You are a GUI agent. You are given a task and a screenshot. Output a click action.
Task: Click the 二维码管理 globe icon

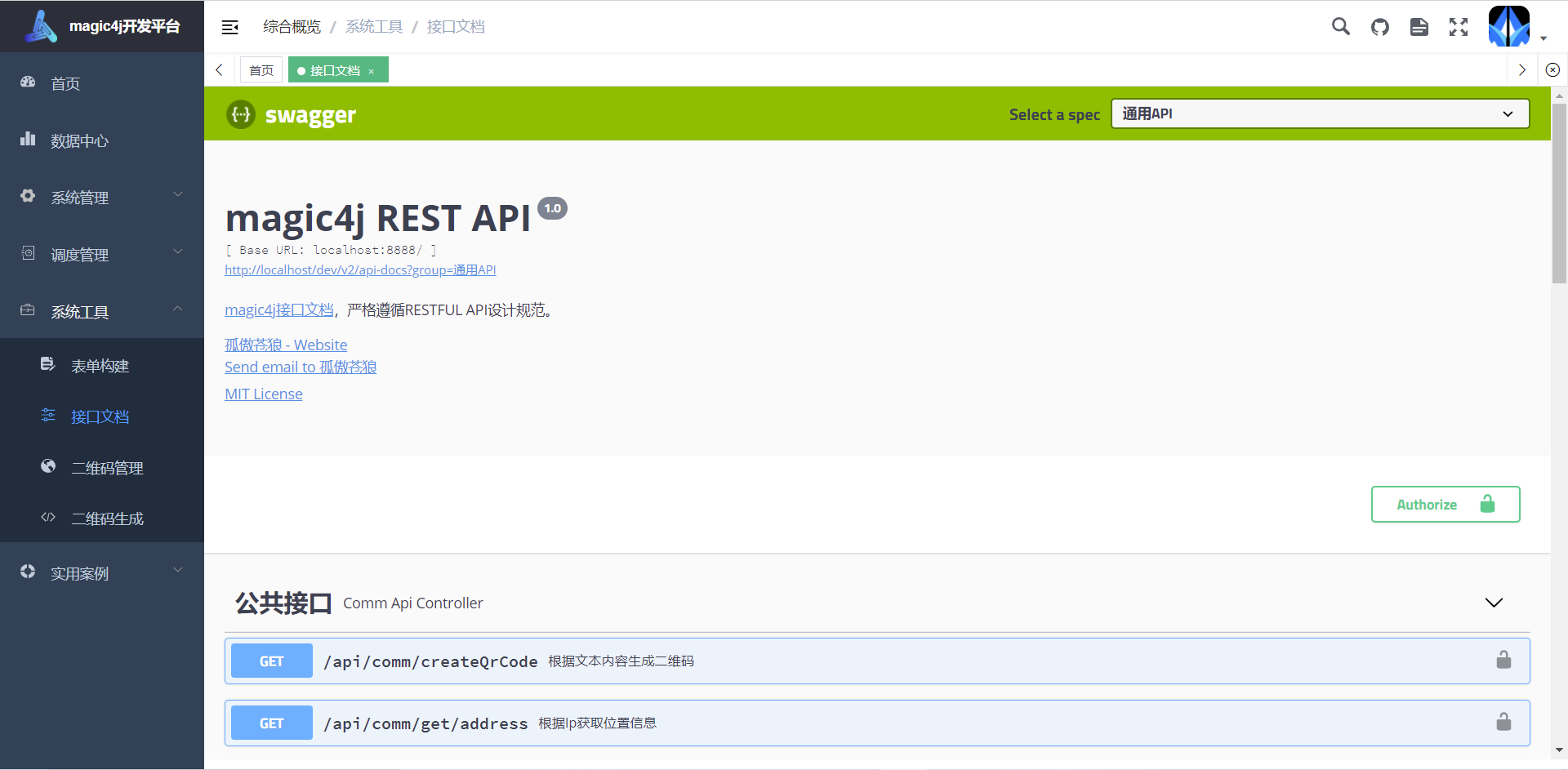pyautogui.click(x=48, y=466)
